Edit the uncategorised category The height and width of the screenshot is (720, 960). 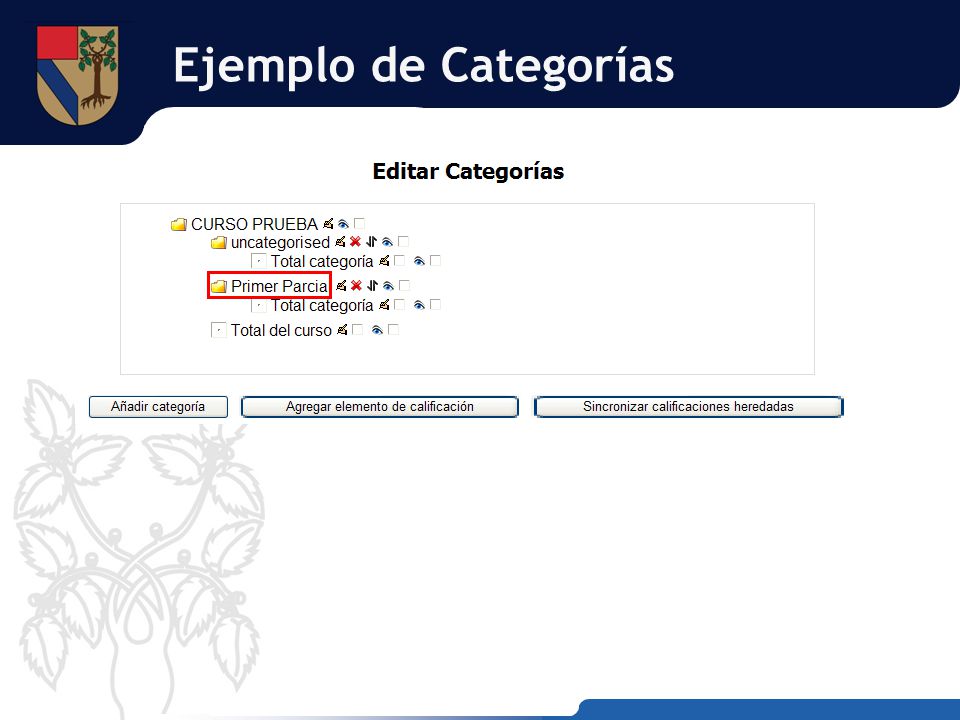(340, 242)
